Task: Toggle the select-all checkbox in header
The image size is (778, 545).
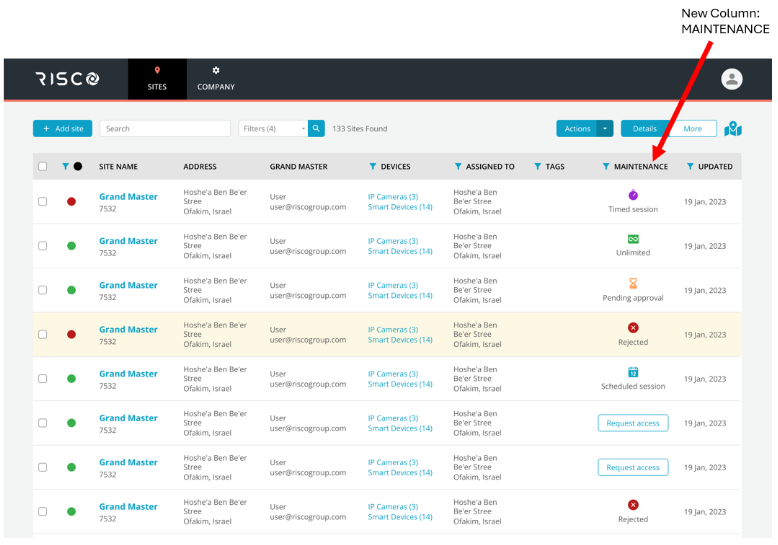Action: click(42, 167)
